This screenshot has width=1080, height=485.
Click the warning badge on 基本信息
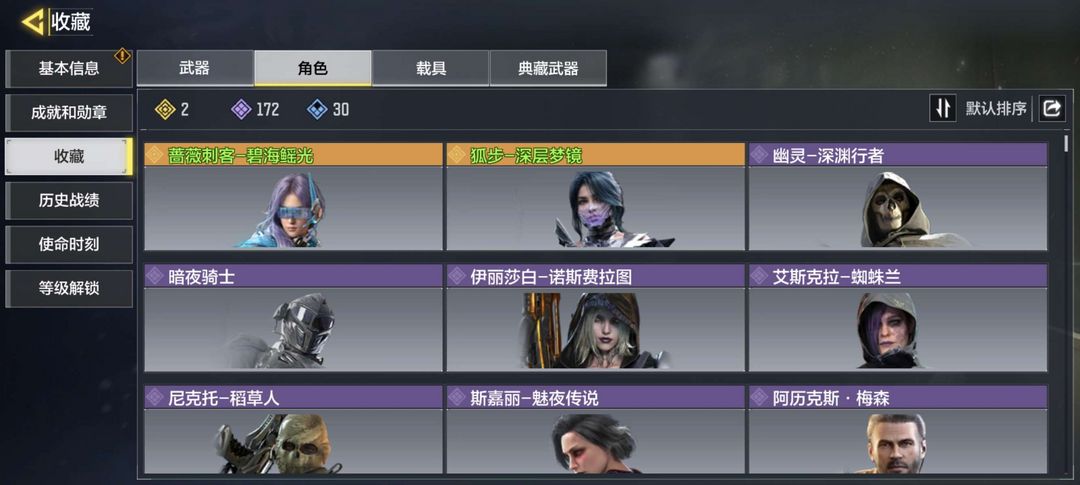[123, 56]
